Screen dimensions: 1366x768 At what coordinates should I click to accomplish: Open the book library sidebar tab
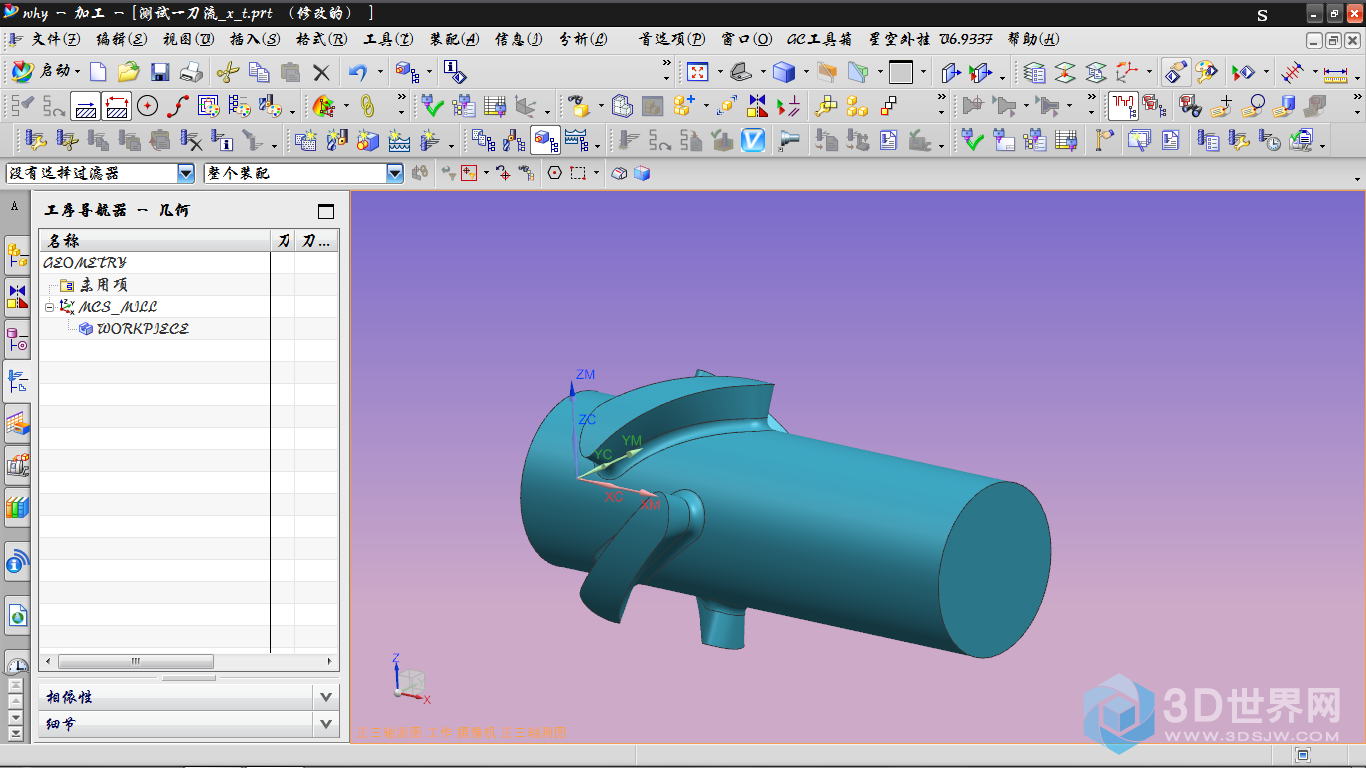pos(17,506)
